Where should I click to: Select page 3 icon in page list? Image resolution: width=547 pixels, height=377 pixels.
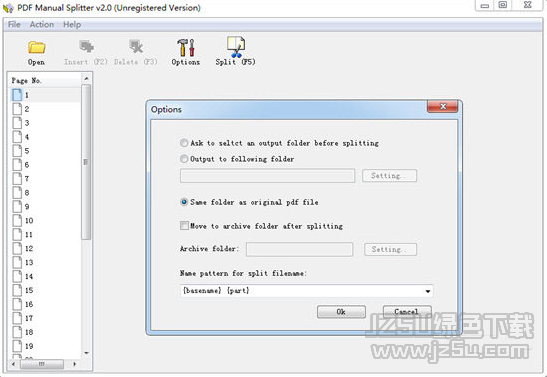(17, 123)
